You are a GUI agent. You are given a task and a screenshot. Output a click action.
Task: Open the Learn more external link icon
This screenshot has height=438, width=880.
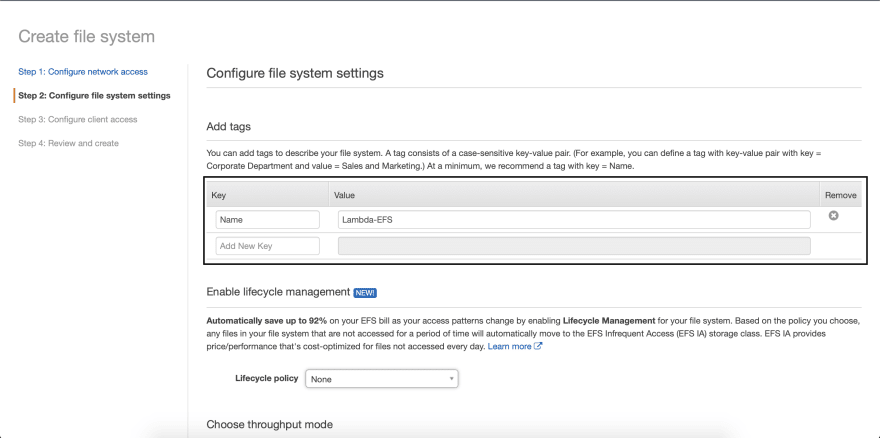[538, 346]
